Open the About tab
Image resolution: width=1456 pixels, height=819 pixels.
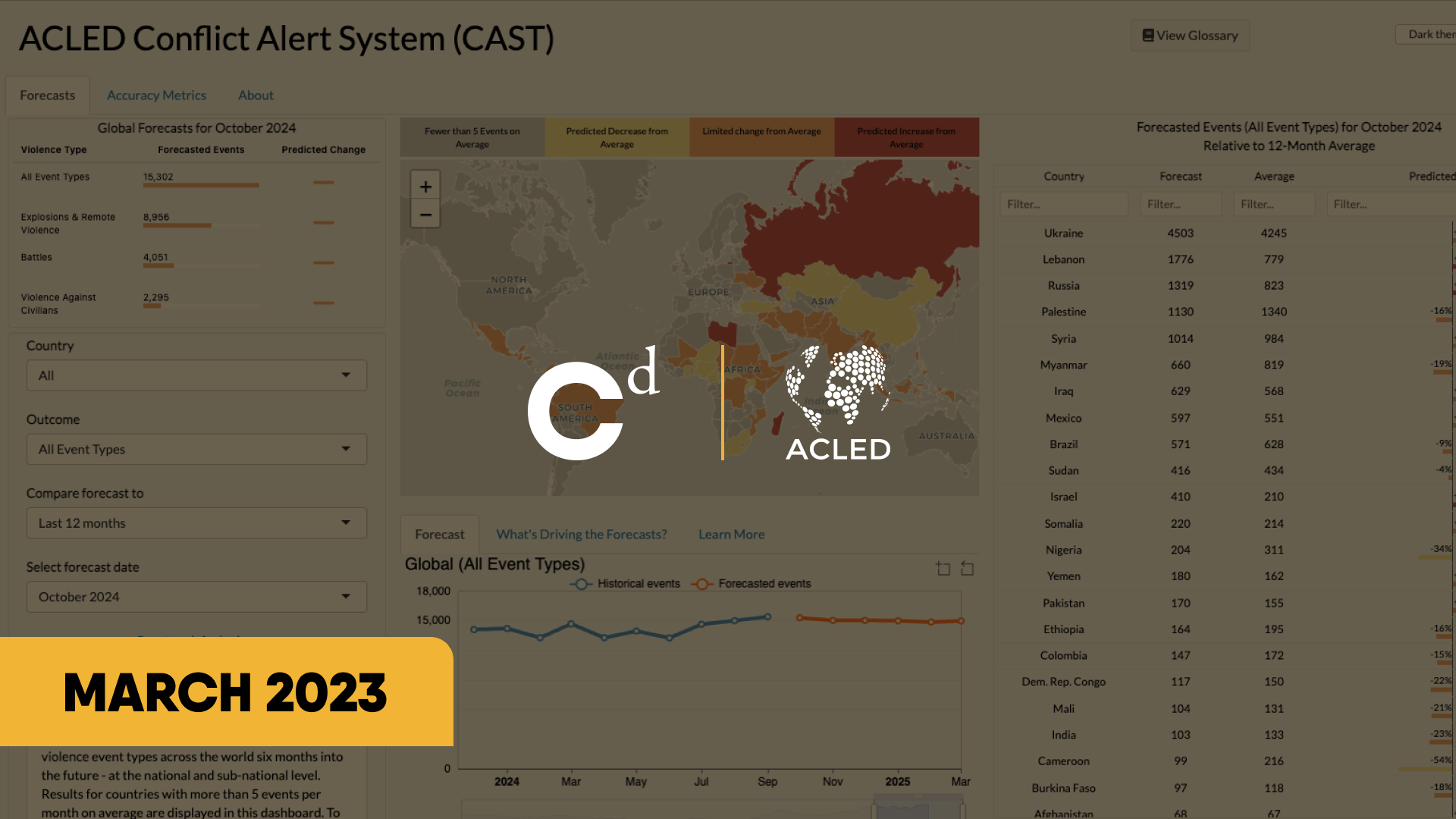(x=256, y=96)
